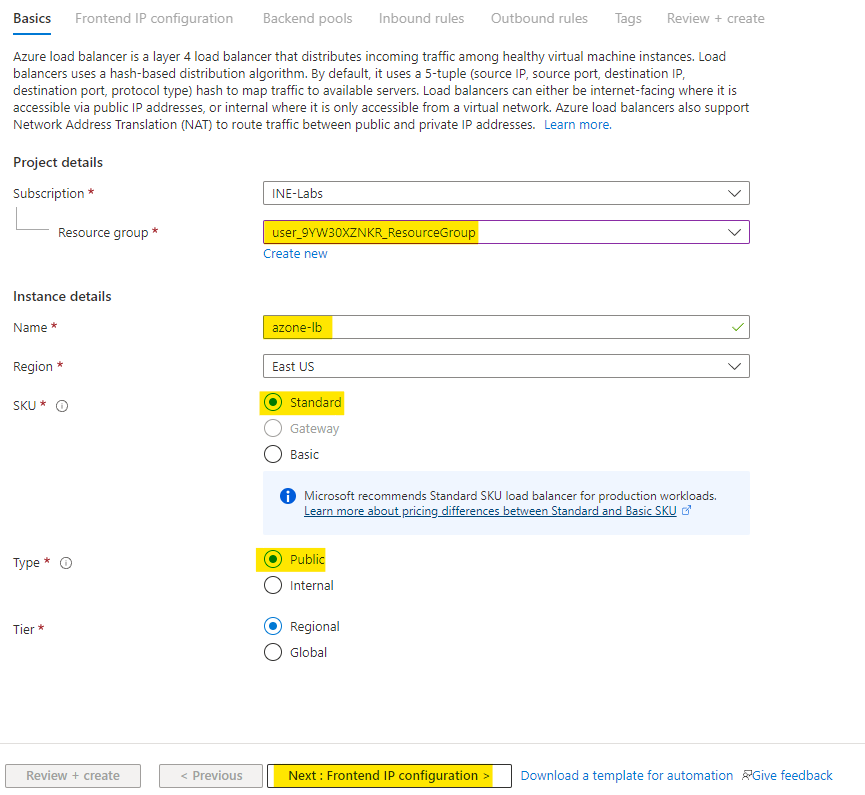Open Download a template for automation link
Viewport: 865px width, 795px height.
[x=626, y=776]
